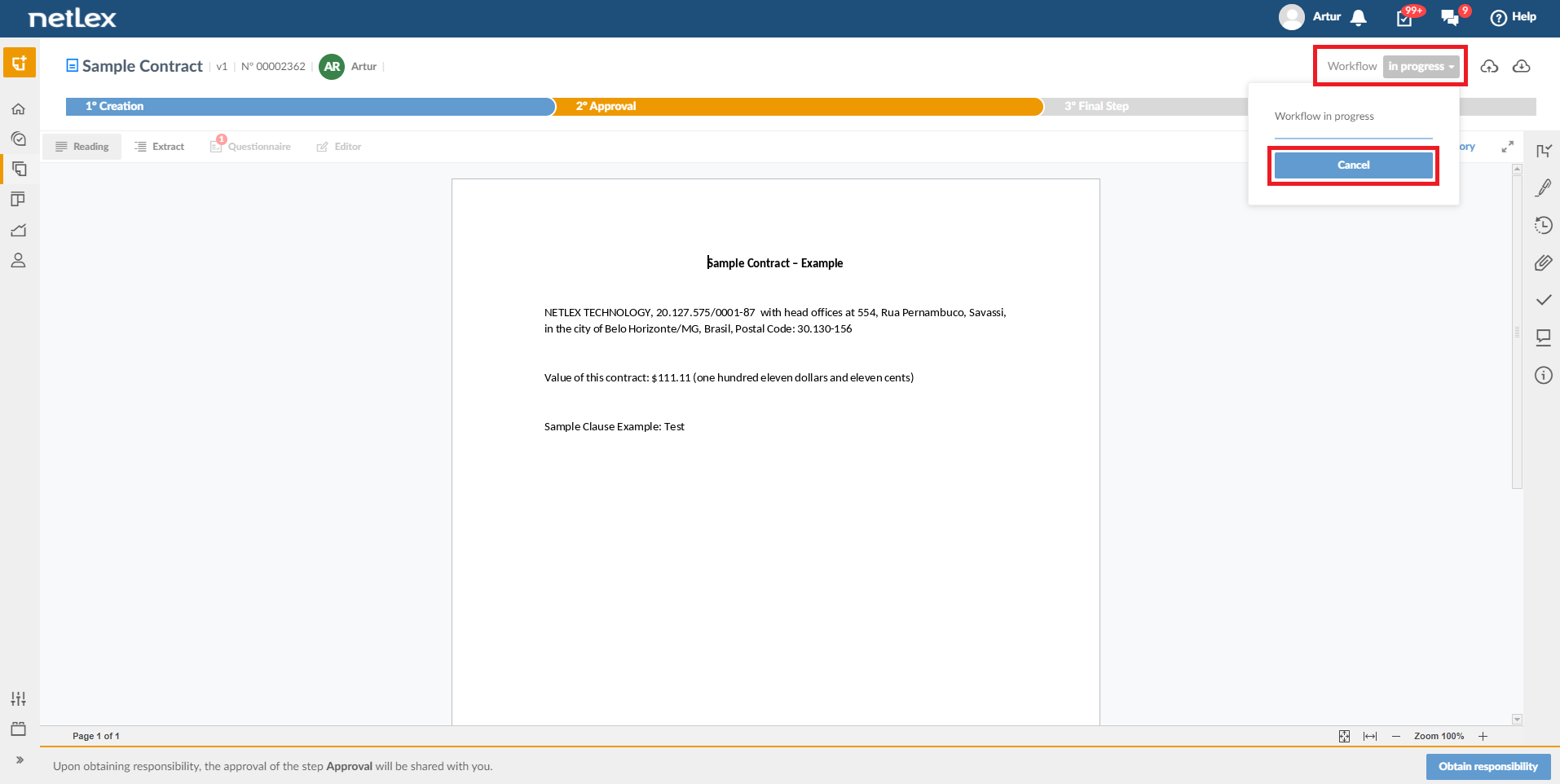Switch to the Questionnaire tab
The height and width of the screenshot is (784, 1560).
pyautogui.click(x=250, y=147)
